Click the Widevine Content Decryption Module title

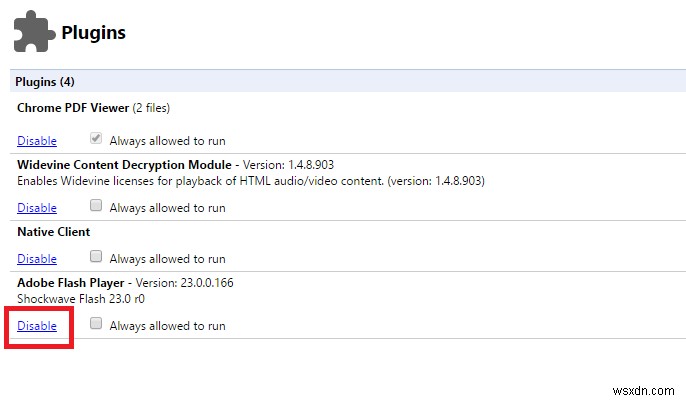coord(124,164)
